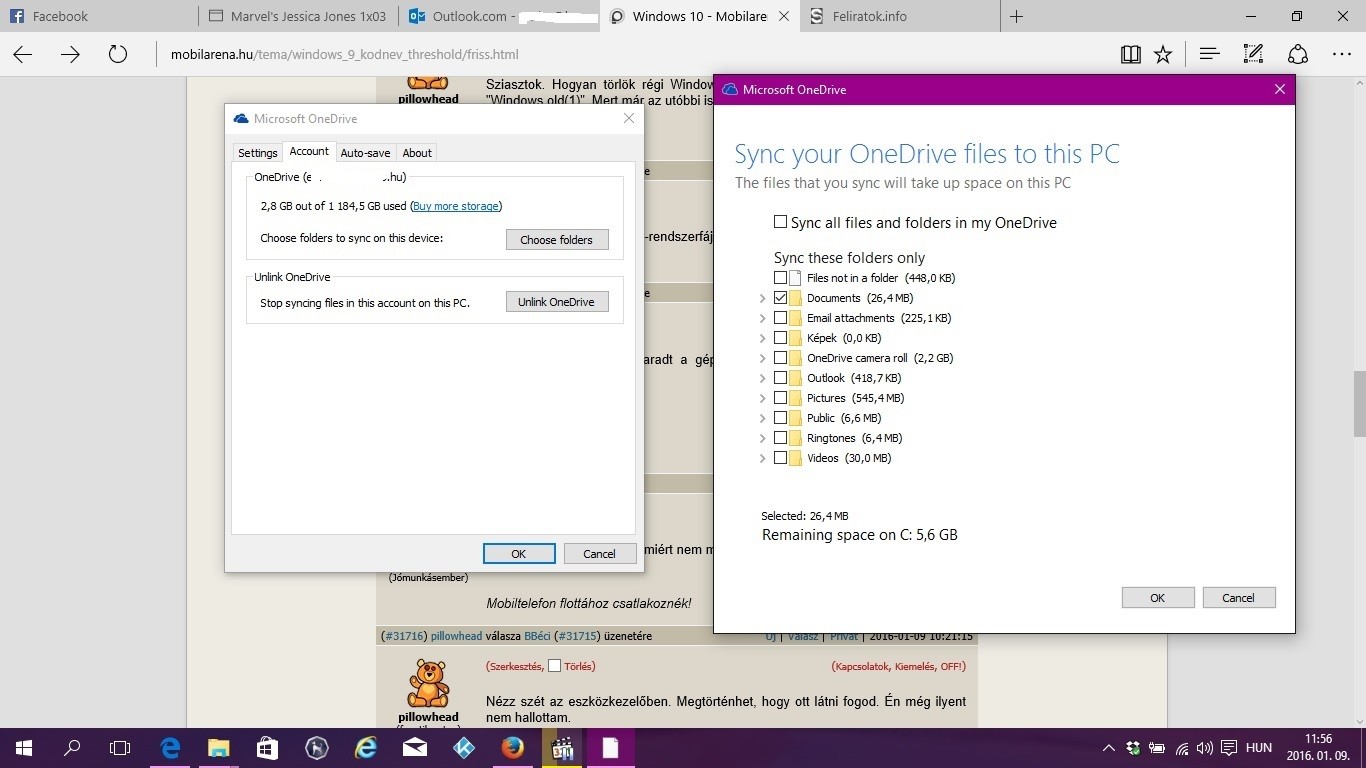
Task: Click the page vertical scrollbar thumb
Action: pos(1360,403)
